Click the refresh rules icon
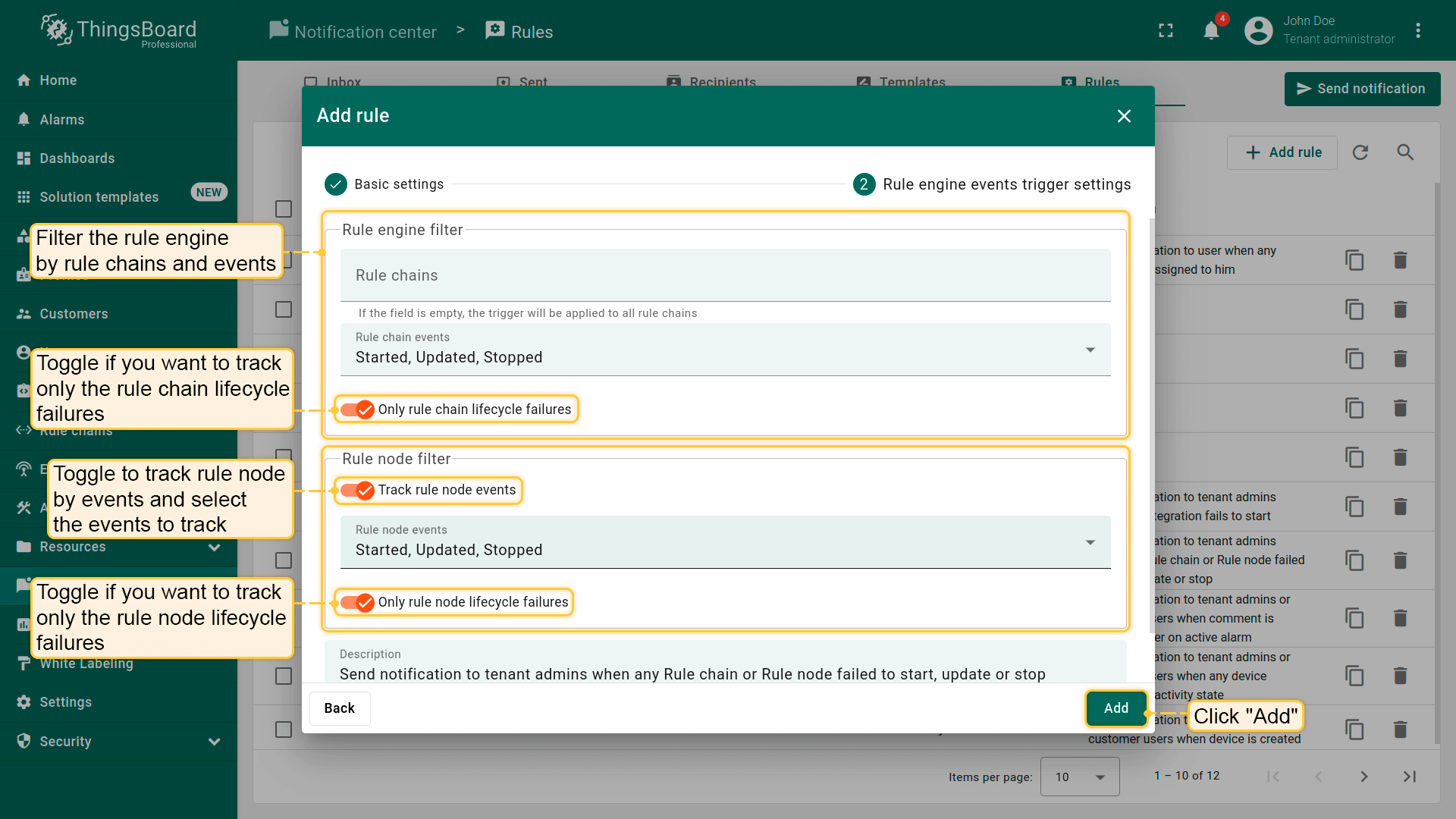 [x=1360, y=152]
